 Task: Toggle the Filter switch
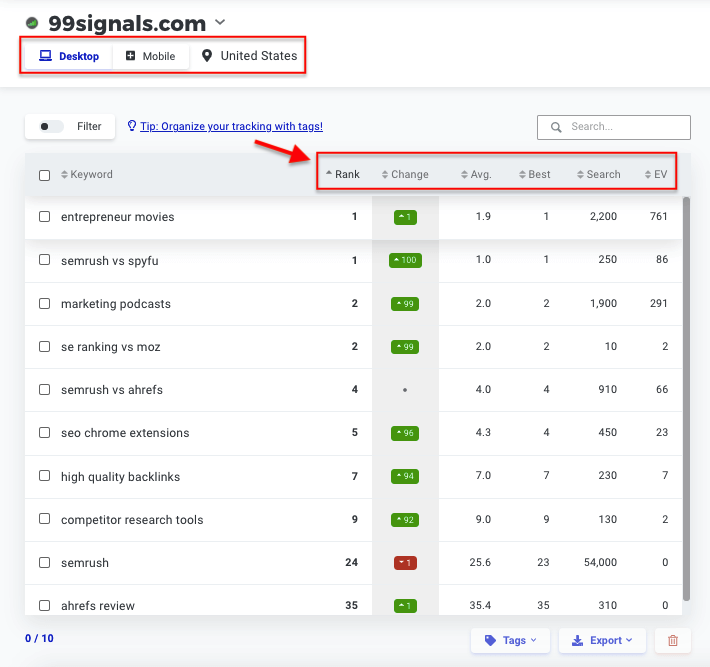click(x=51, y=126)
